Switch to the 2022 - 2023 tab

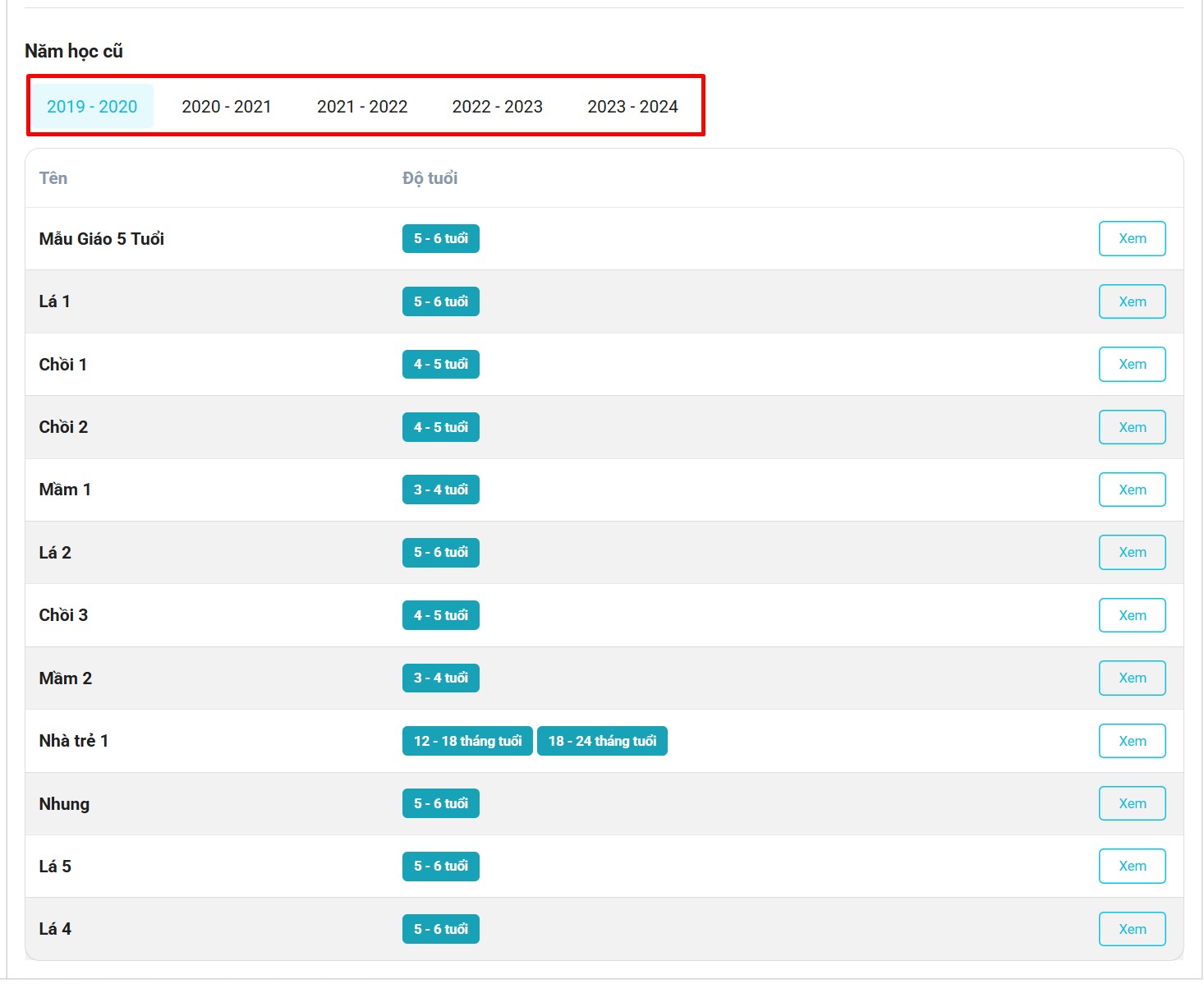point(497,107)
